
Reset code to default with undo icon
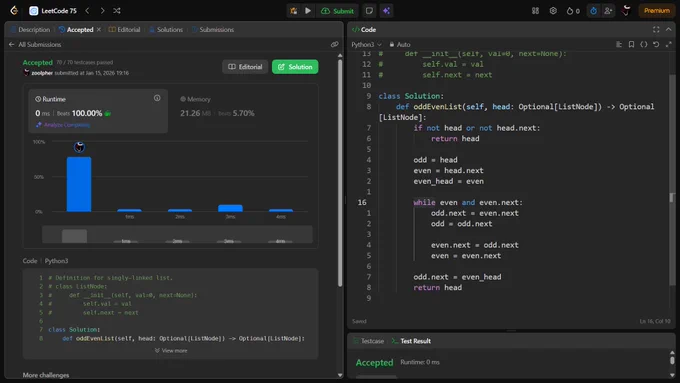(x=656, y=44)
